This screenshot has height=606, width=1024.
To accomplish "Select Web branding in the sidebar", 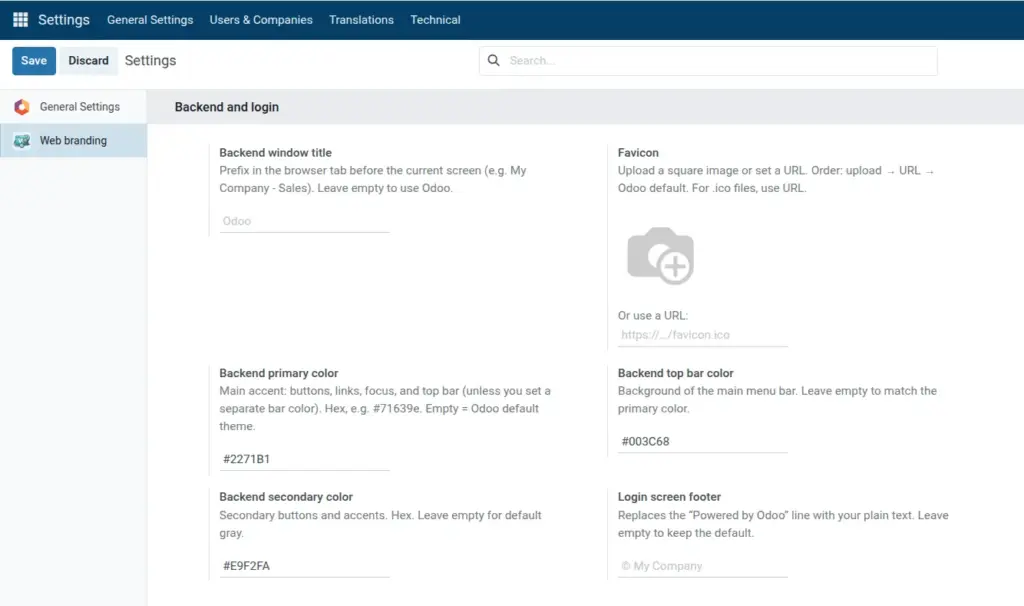I will point(73,140).
